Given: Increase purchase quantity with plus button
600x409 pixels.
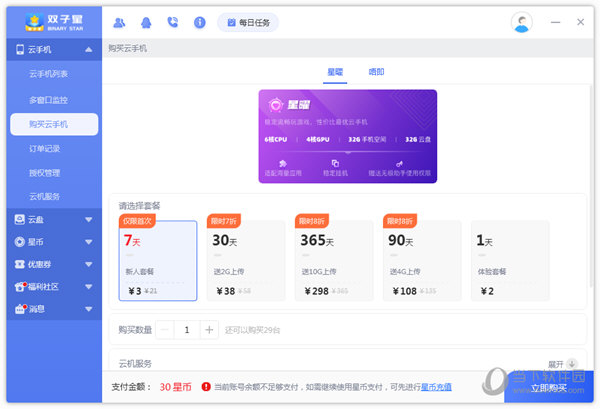Looking at the screenshot, I should (209, 330).
